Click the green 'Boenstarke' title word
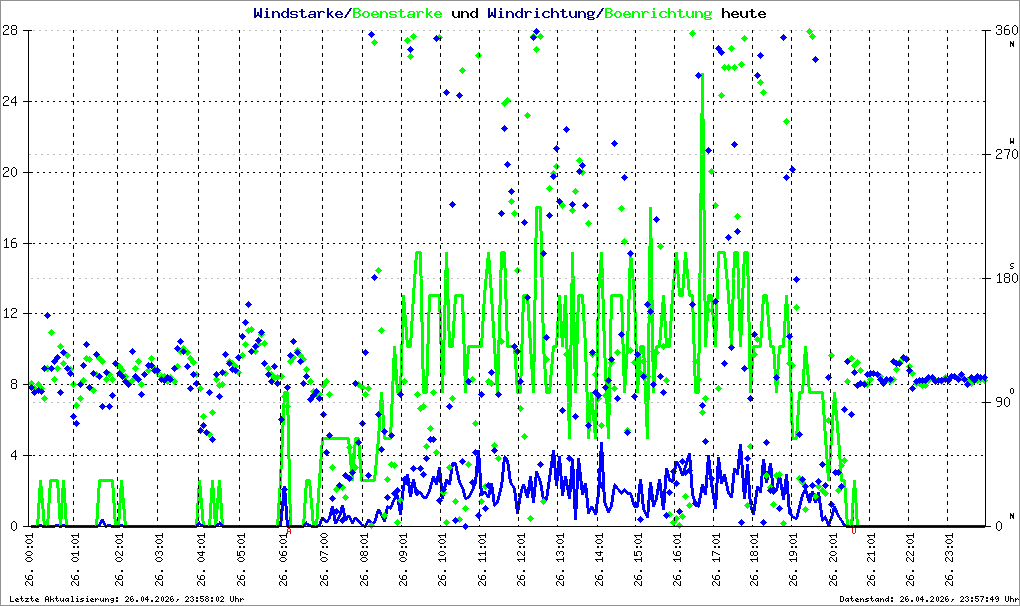This screenshot has height=606, width=1020. (397, 13)
